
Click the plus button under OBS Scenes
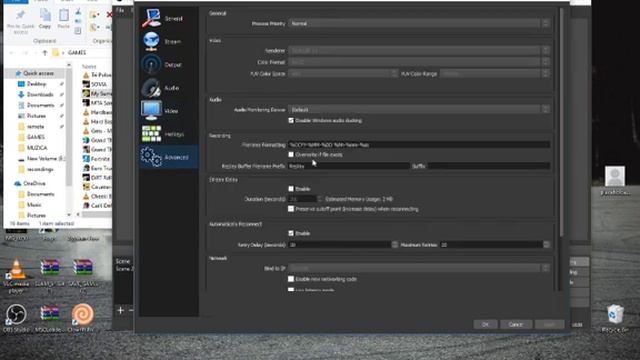click(x=120, y=311)
